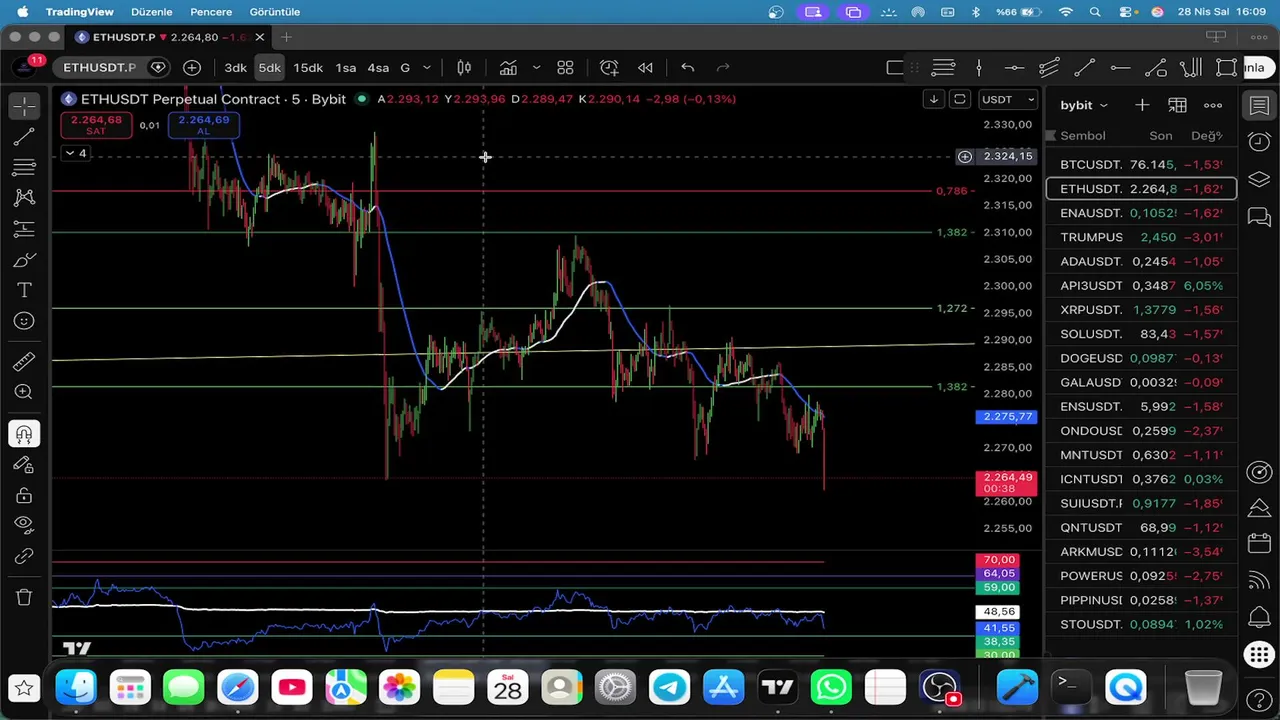Open the emoji icons tool
The width and height of the screenshot is (1280, 720).
[24, 321]
